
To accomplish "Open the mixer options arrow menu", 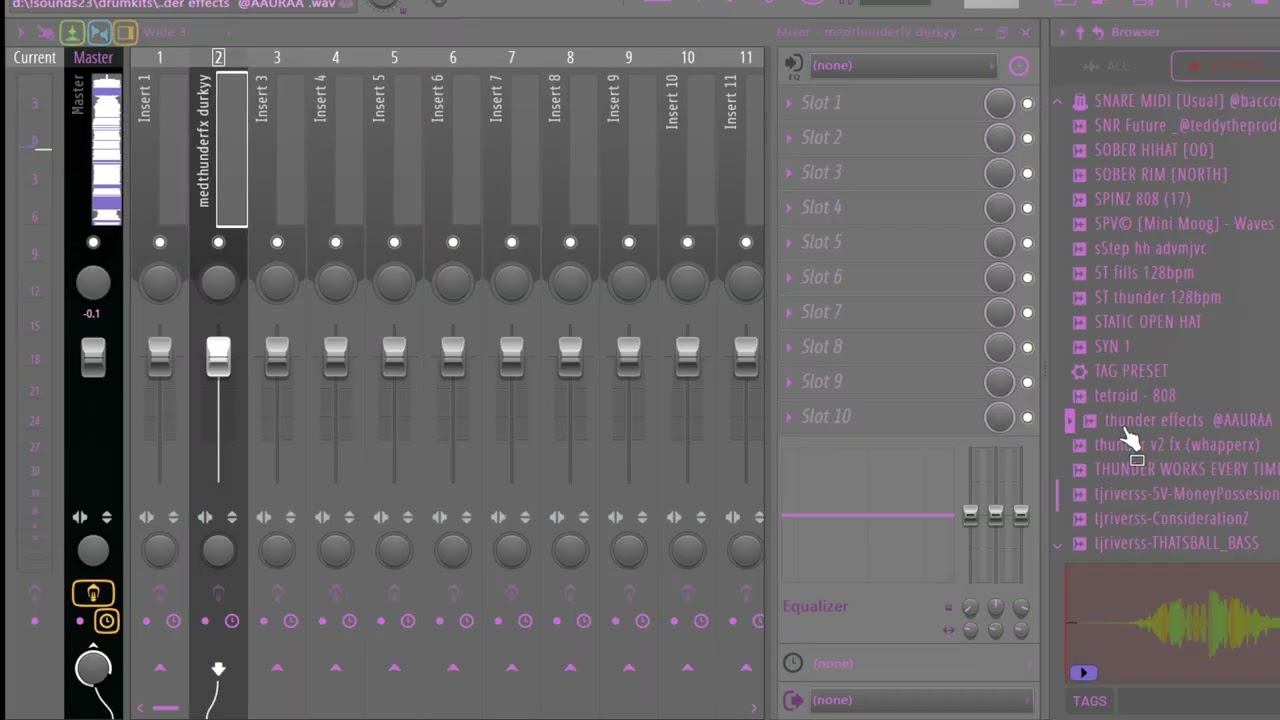I will pos(21,33).
